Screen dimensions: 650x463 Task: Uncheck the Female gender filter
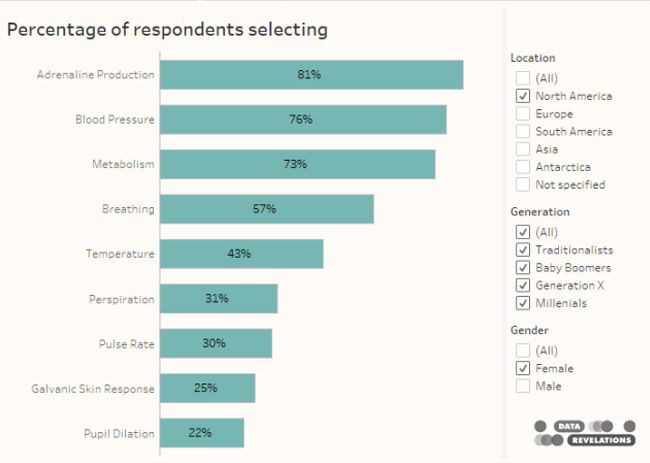coord(522,368)
